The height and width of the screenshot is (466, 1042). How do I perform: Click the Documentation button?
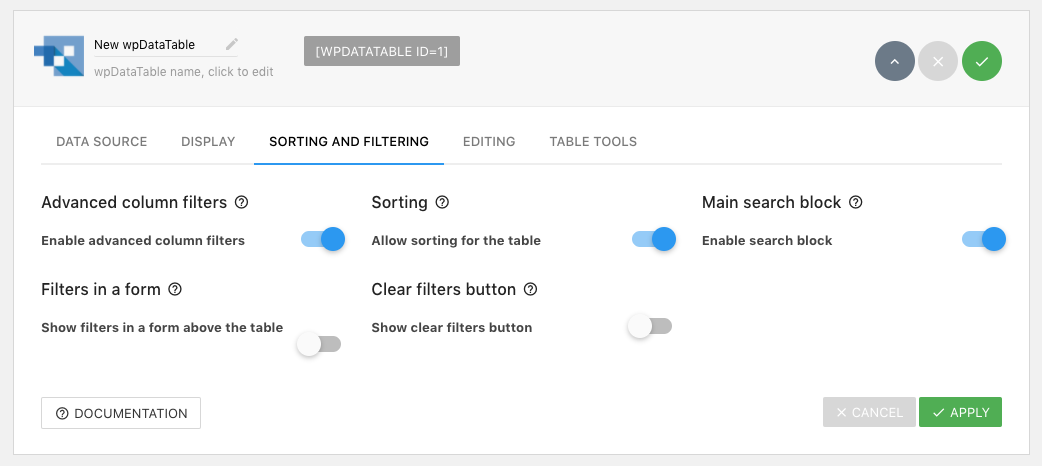(x=121, y=413)
